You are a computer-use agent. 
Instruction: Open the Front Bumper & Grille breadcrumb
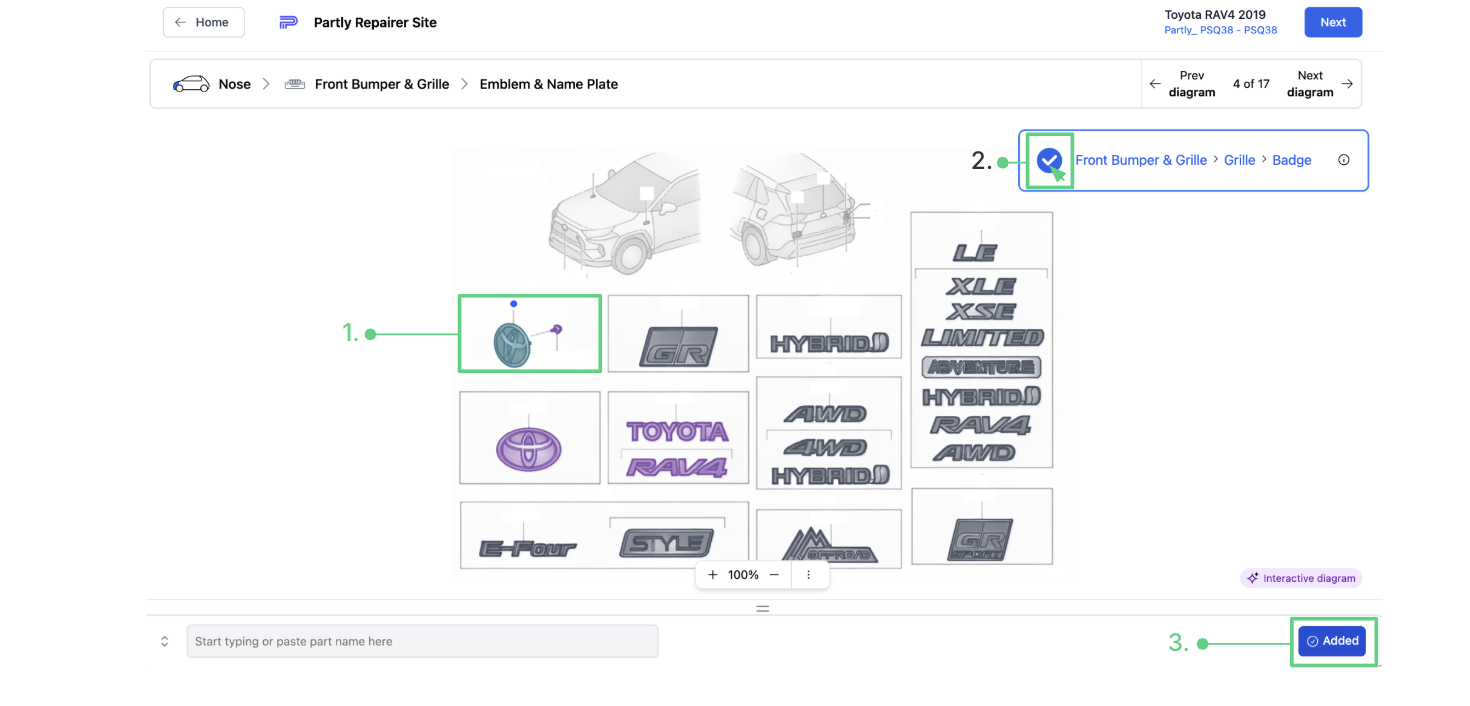pyautogui.click(x=382, y=84)
